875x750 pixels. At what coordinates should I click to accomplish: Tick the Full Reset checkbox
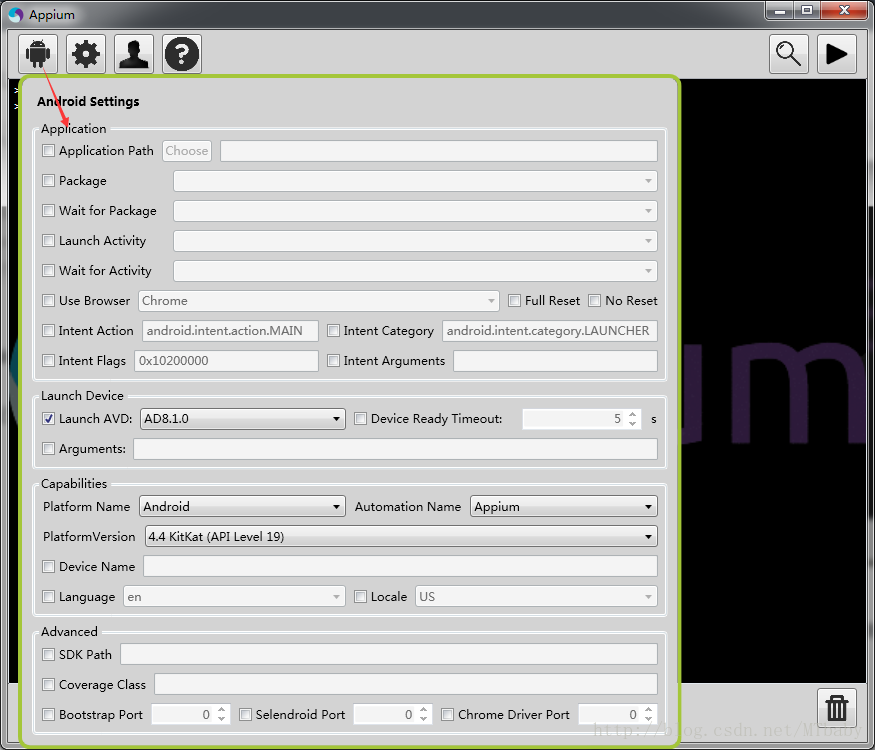(x=515, y=301)
